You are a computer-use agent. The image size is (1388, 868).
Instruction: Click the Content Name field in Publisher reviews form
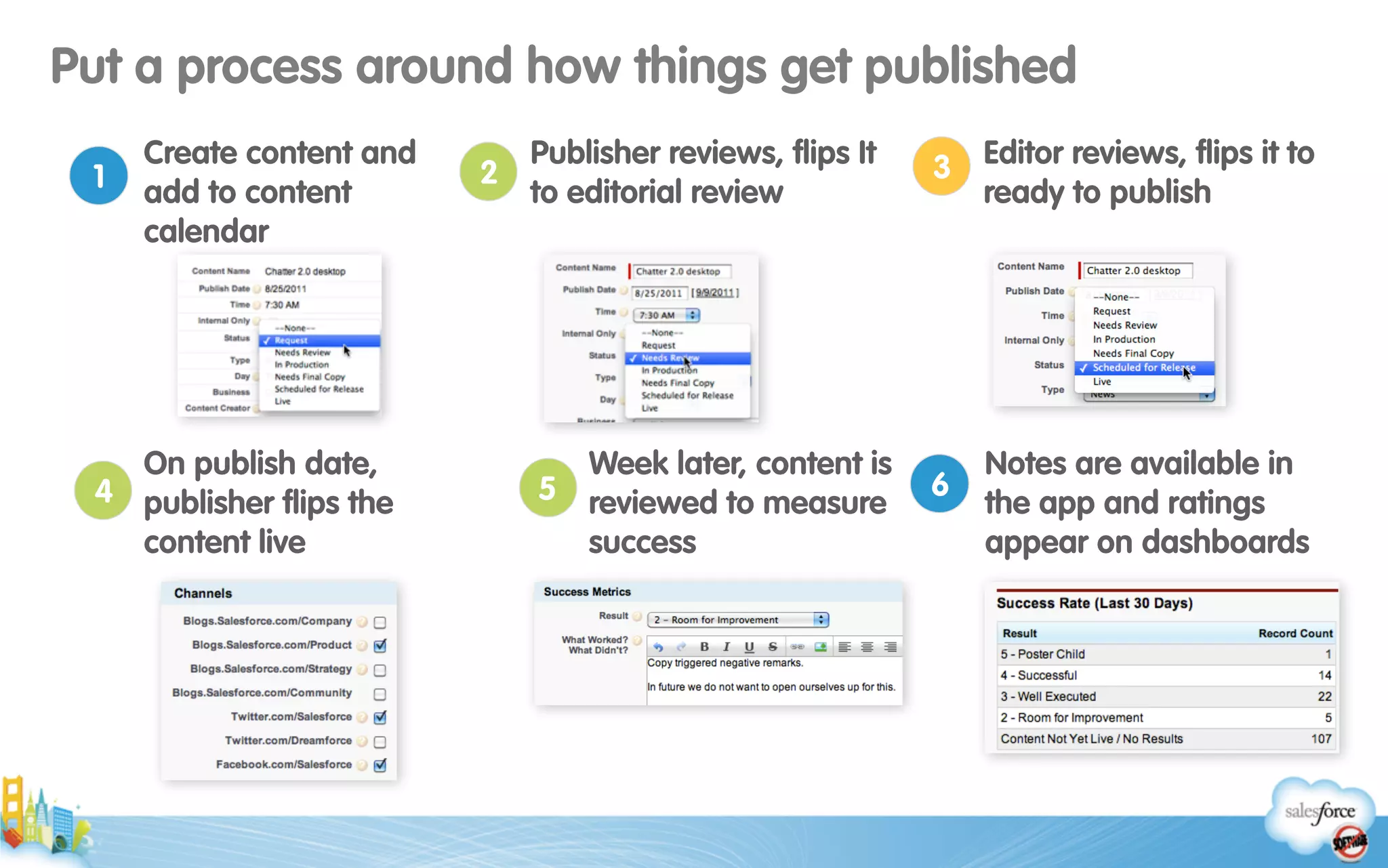tap(681, 272)
